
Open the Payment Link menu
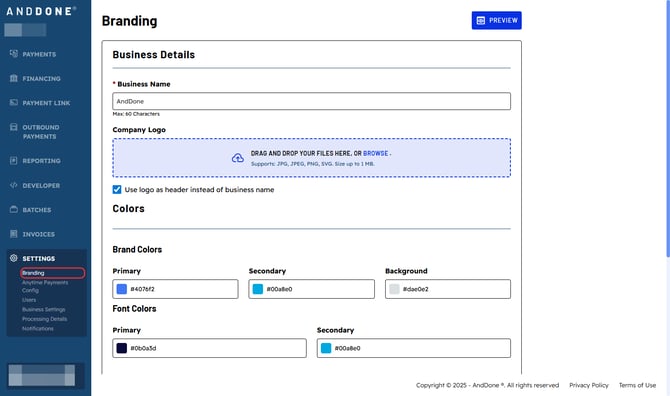46,103
